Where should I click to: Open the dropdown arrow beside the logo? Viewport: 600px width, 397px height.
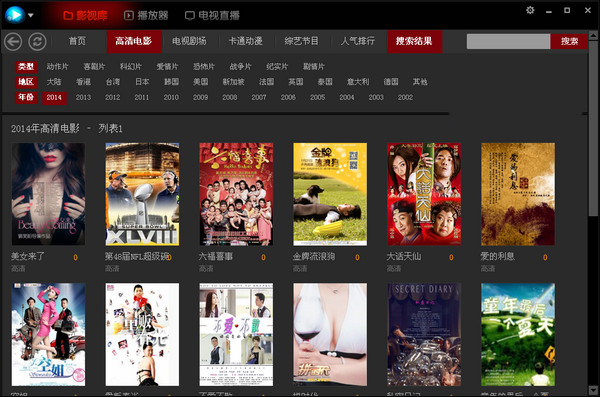[31, 15]
